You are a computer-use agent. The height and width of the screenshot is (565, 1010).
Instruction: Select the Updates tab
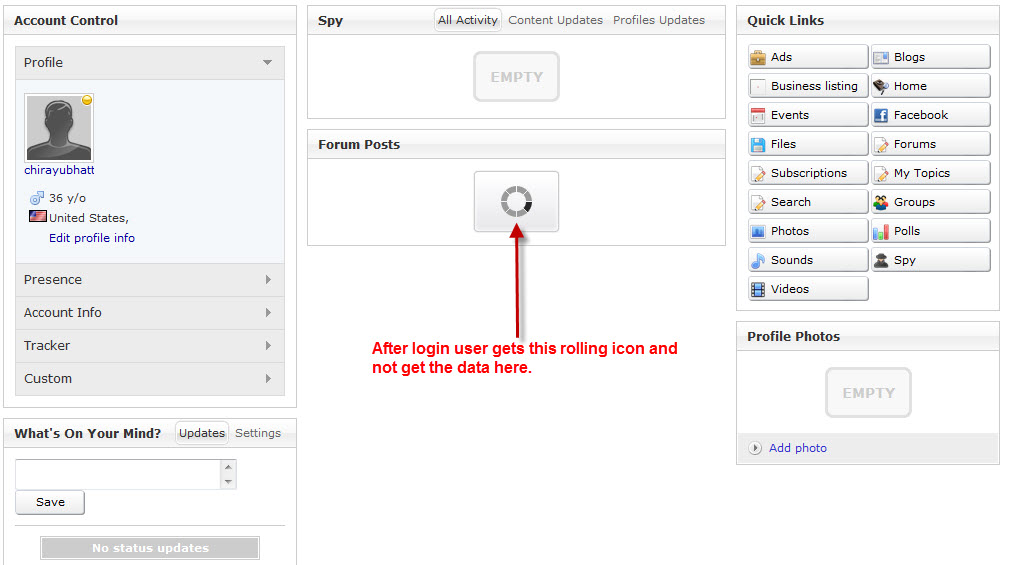(x=202, y=433)
